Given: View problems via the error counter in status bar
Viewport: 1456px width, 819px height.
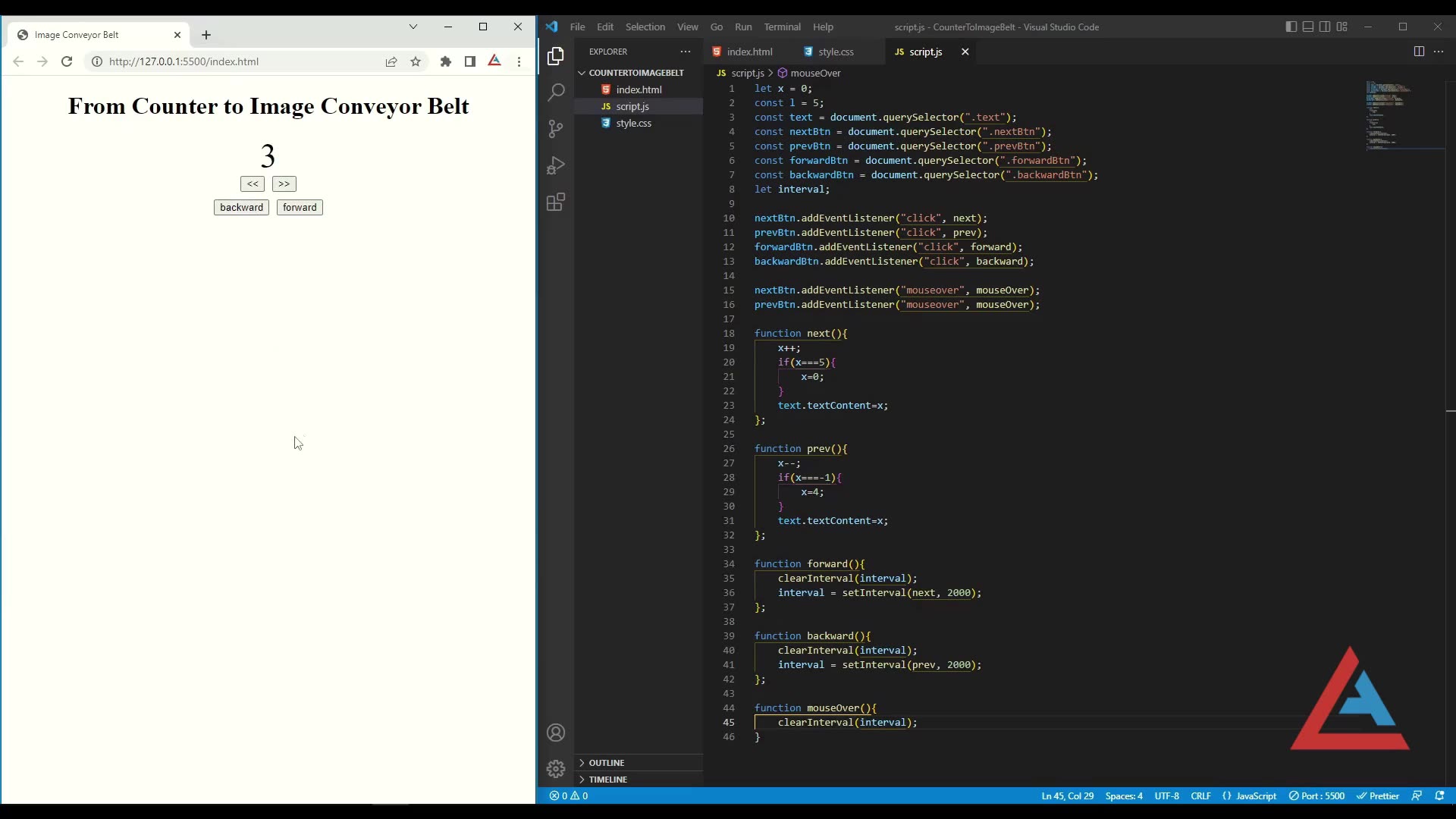Looking at the screenshot, I should coord(568,795).
